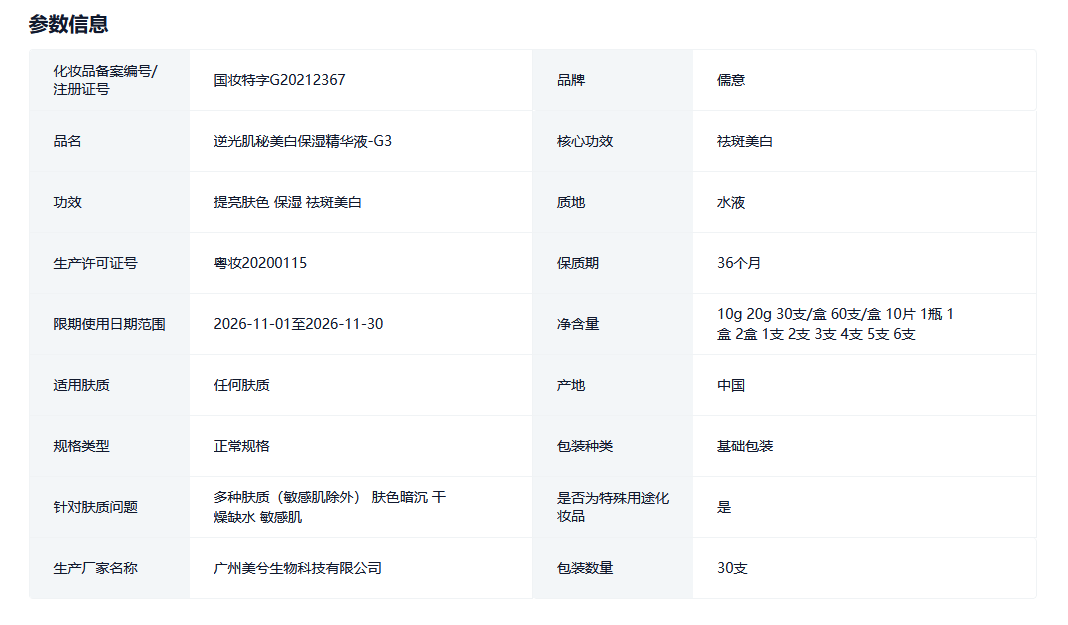
Task: Click the 是否为特殊用途化妆品 label
Action: [612, 507]
